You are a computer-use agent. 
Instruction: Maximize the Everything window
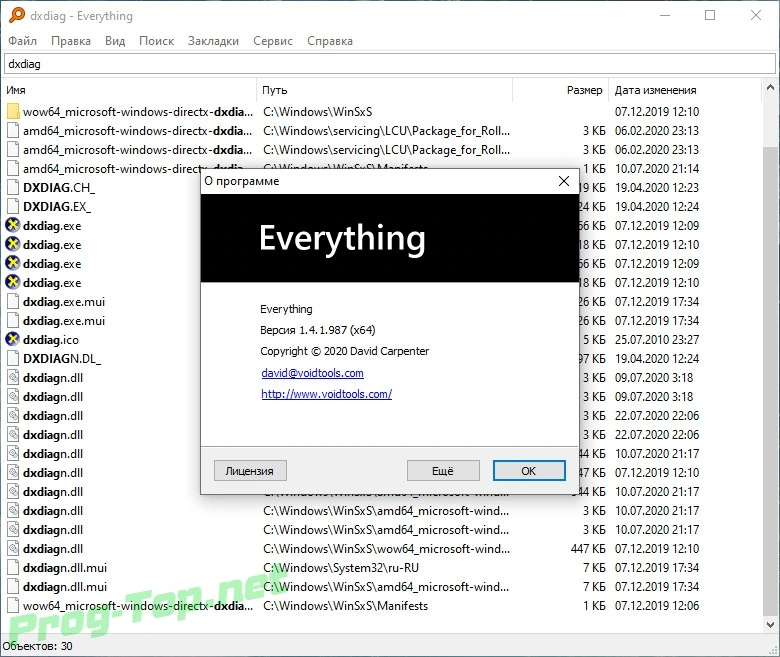coord(710,15)
